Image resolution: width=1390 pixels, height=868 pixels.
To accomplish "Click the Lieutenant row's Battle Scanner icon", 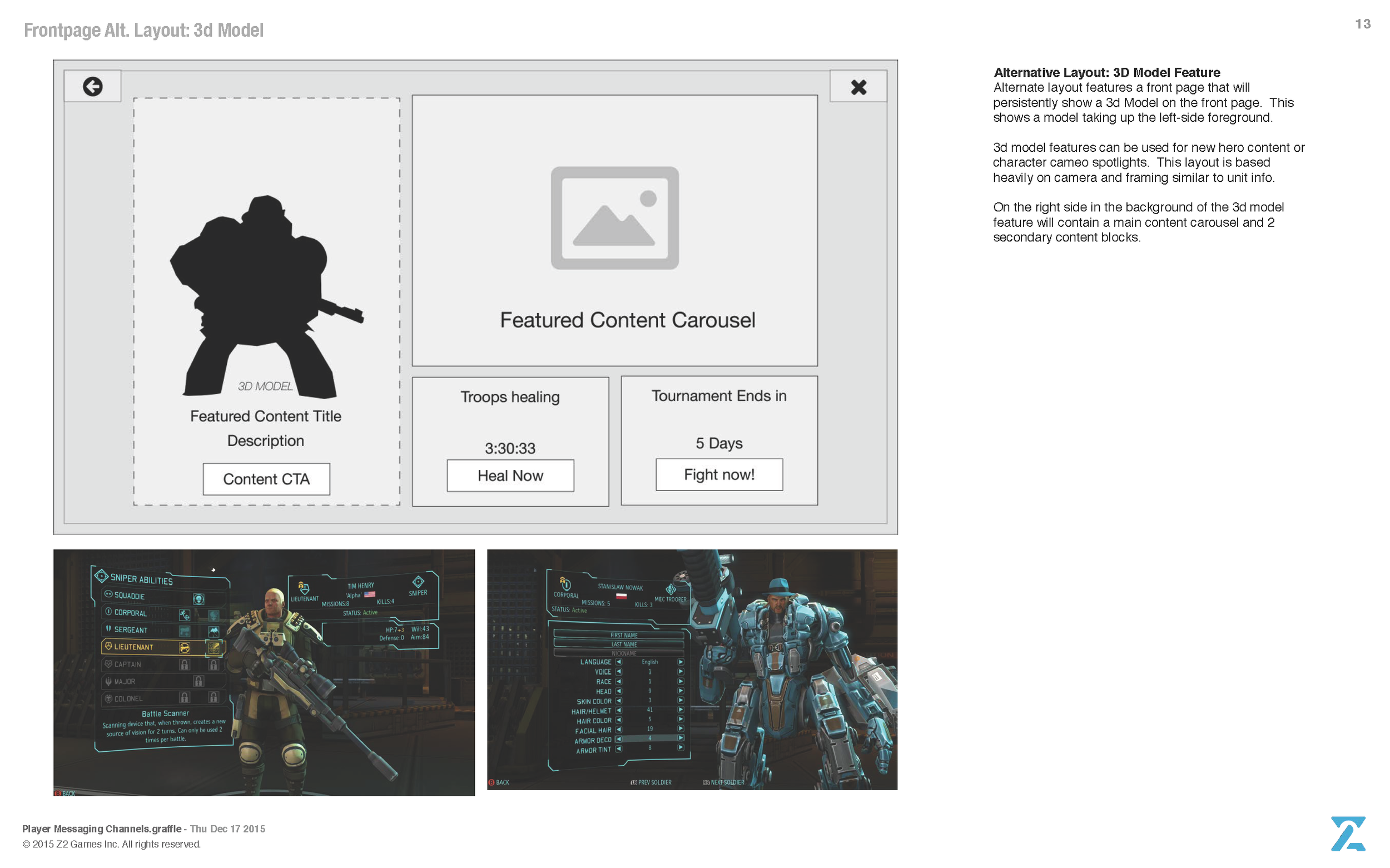I will 214,648.
